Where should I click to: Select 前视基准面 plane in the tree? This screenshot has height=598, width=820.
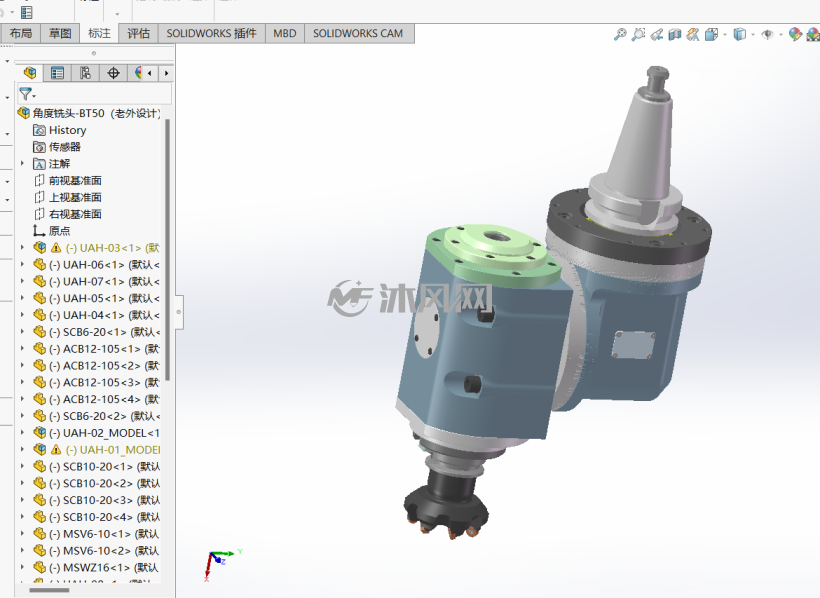[x=75, y=180]
